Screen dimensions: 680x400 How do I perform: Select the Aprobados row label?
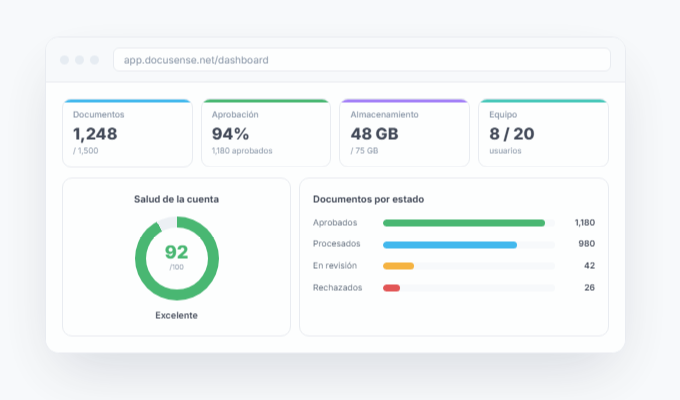coord(335,223)
